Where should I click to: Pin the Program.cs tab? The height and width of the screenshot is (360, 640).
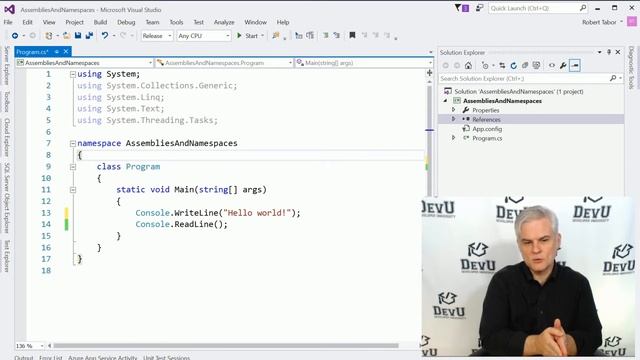[x=57, y=51]
